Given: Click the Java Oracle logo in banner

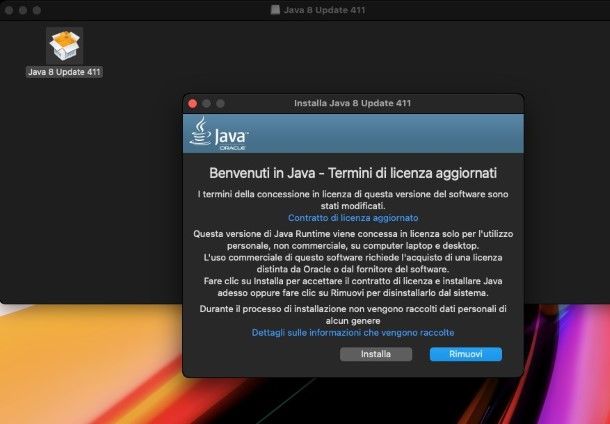Looking at the screenshot, I should point(219,134).
